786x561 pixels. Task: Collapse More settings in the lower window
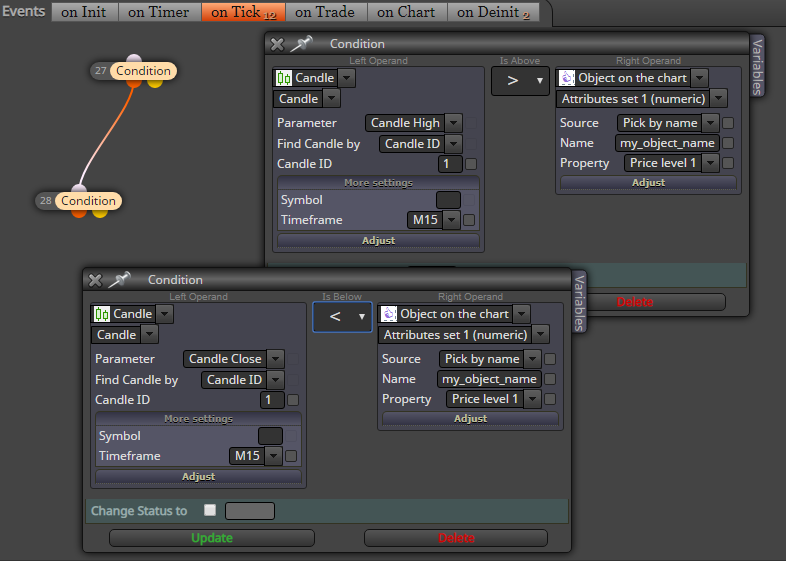pyautogui.click(x=199, y=419)
